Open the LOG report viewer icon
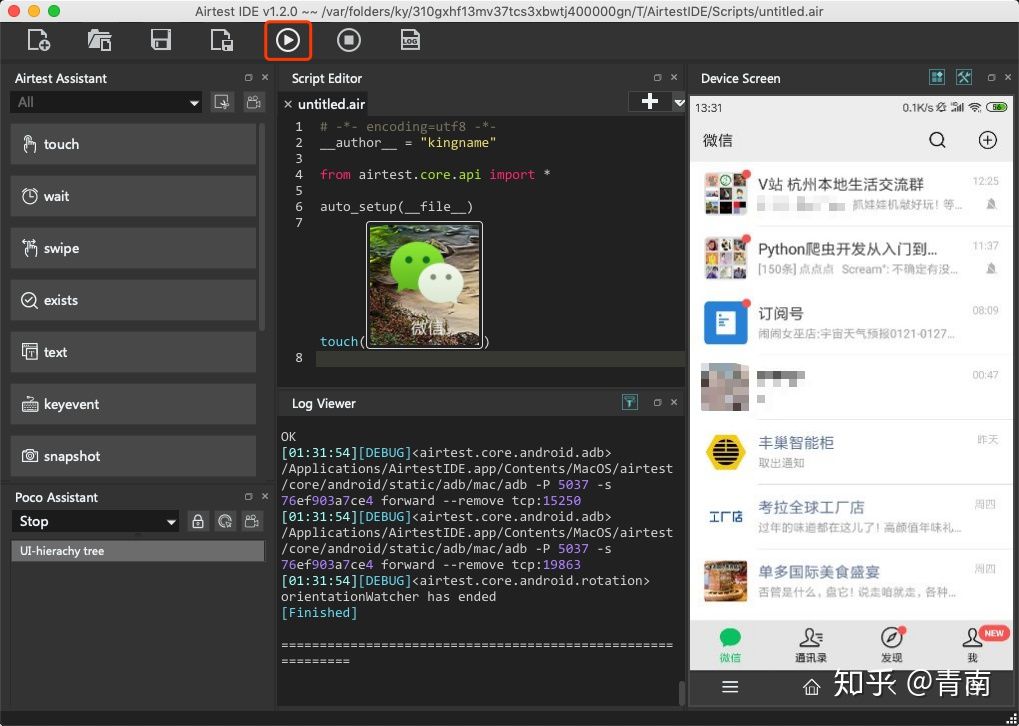 pyautogui.click(x=409, y=40)
